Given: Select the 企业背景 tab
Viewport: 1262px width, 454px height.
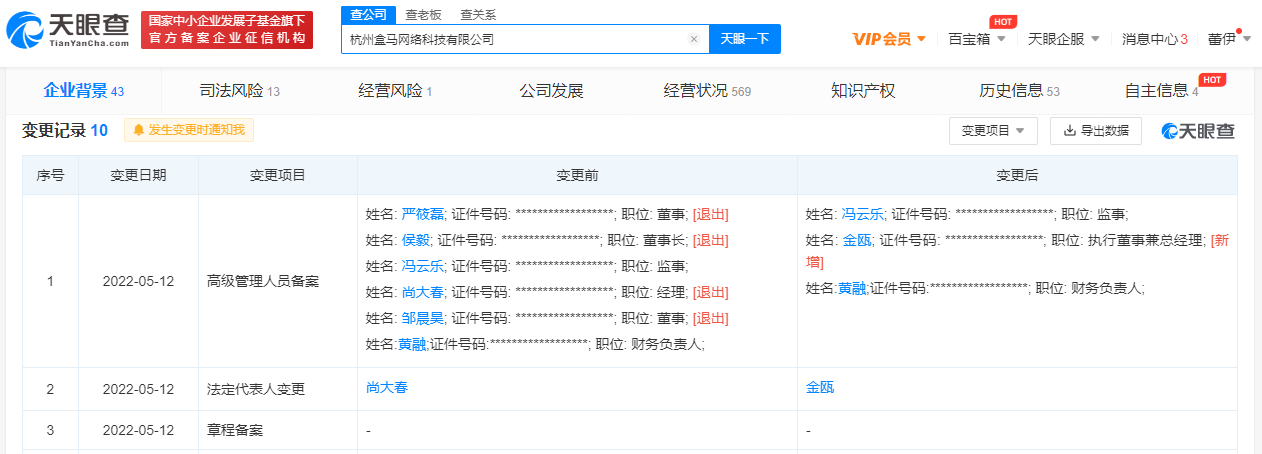Looking at the screenshot, I should (84, 91).
